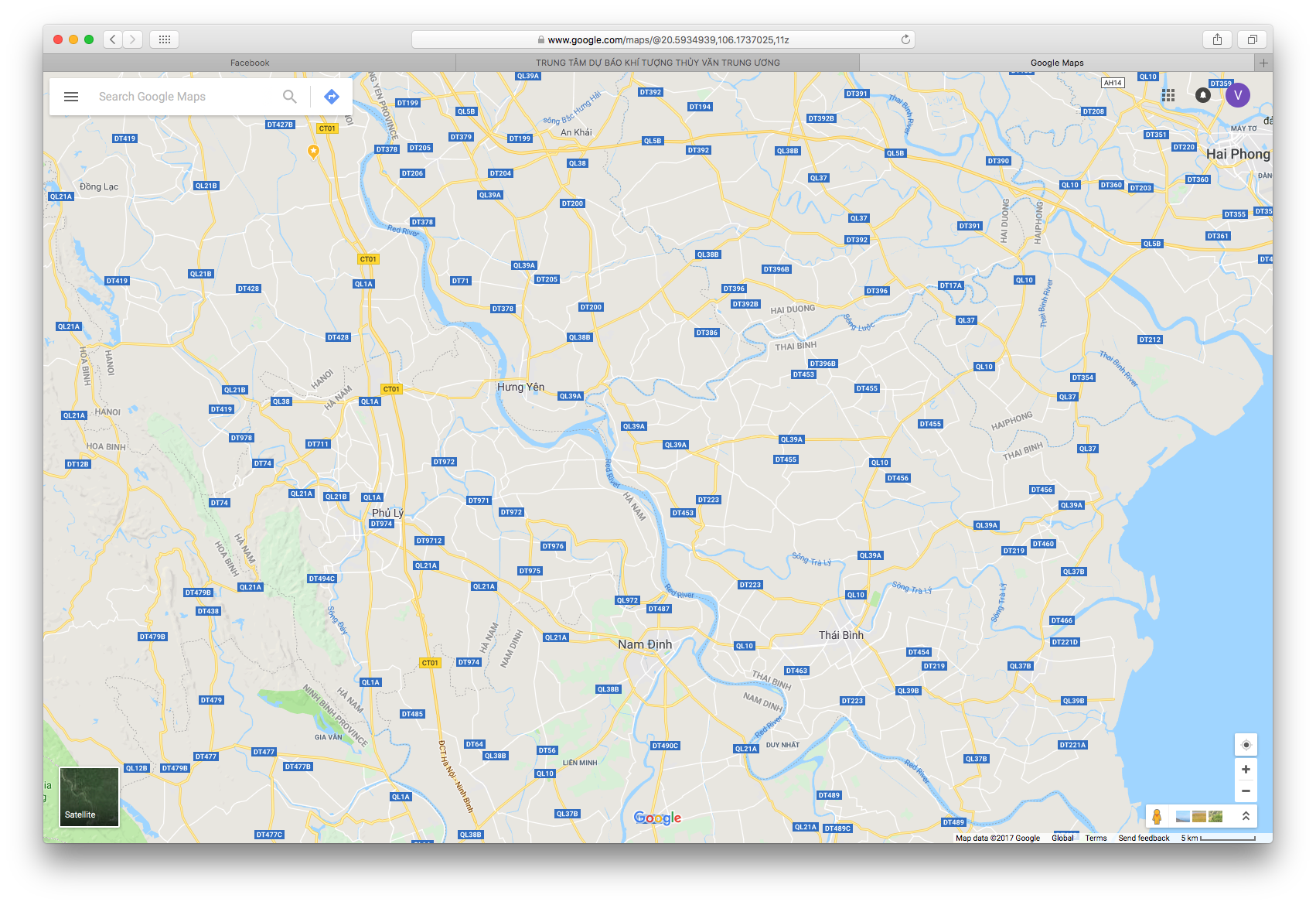Click the An Khải place label
Screen dimensions: 1316x905
point(576,132)
